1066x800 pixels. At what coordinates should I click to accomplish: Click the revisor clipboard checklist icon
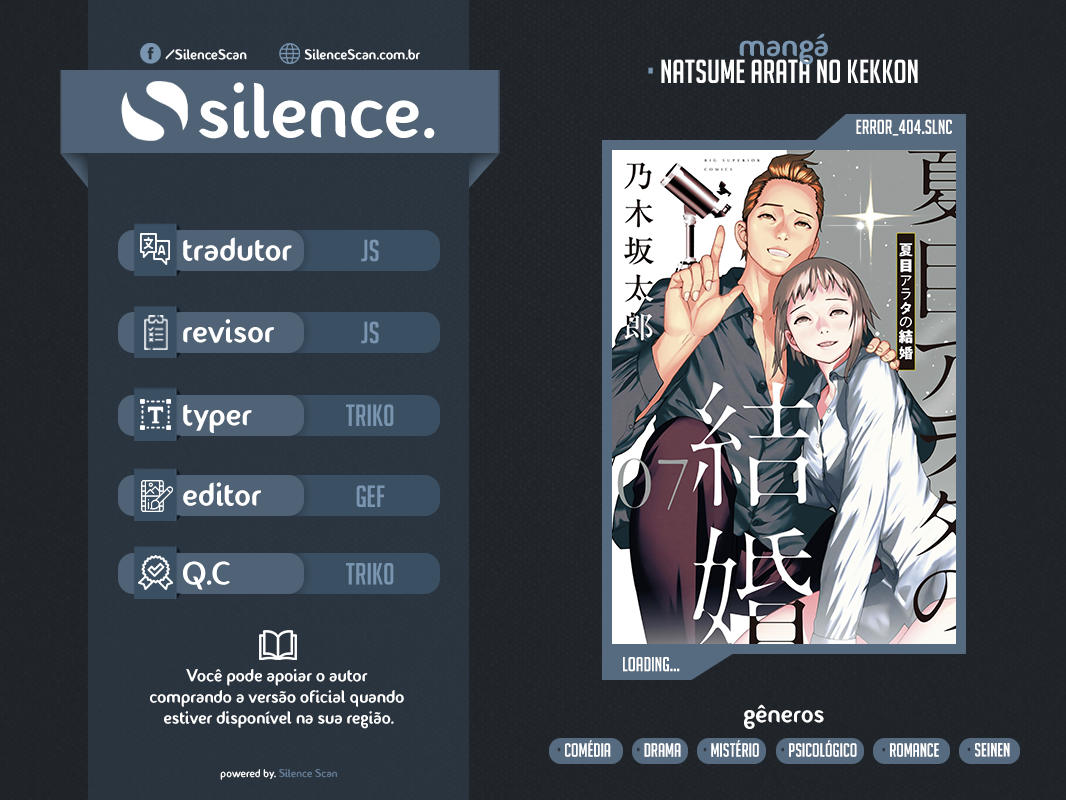coord(155,332)
